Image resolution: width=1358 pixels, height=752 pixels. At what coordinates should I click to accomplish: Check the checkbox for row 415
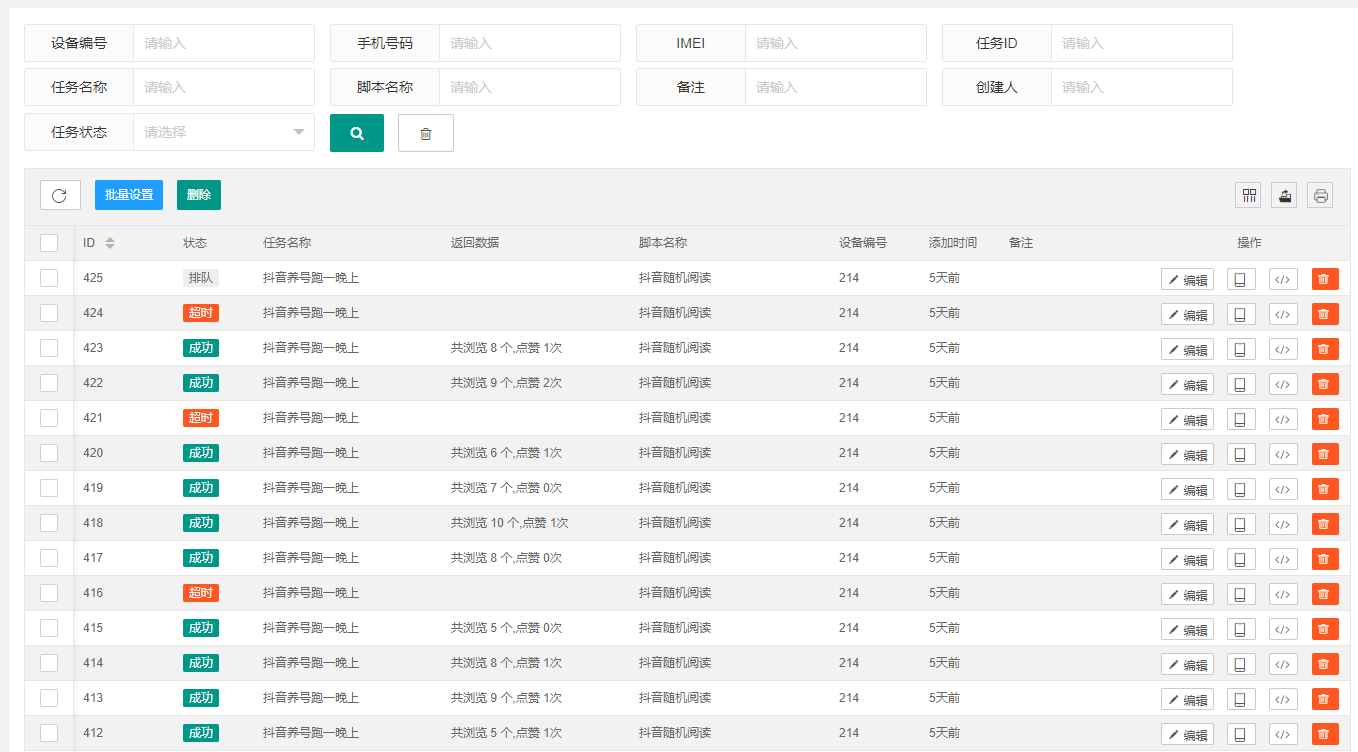pos(49,628)
